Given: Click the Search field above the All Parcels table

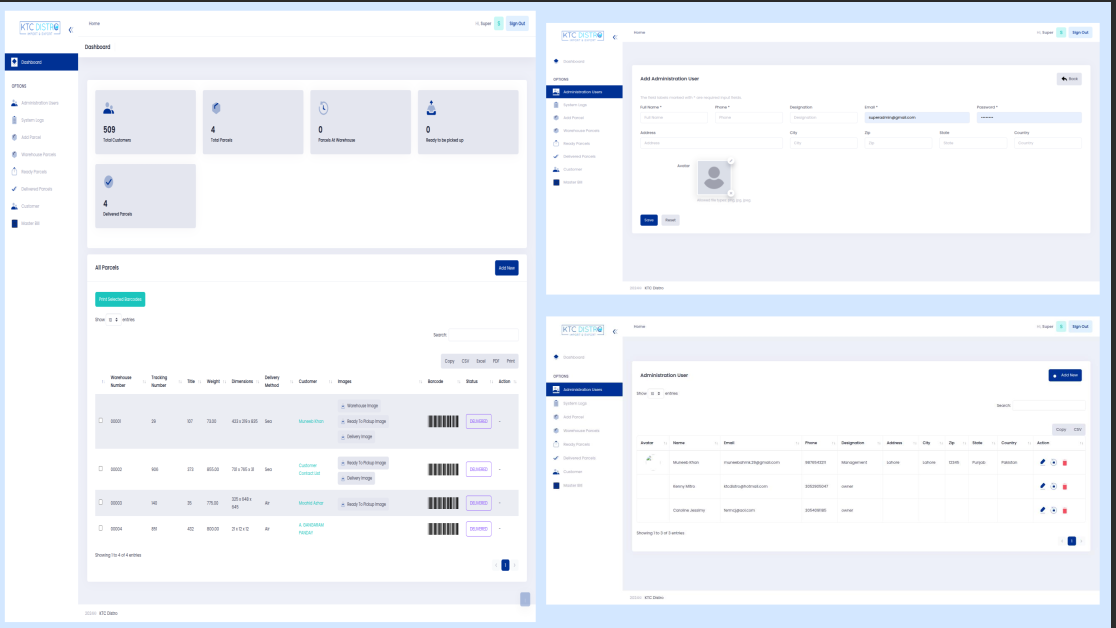Looking at the screenshot, I should tap(483, 335).
